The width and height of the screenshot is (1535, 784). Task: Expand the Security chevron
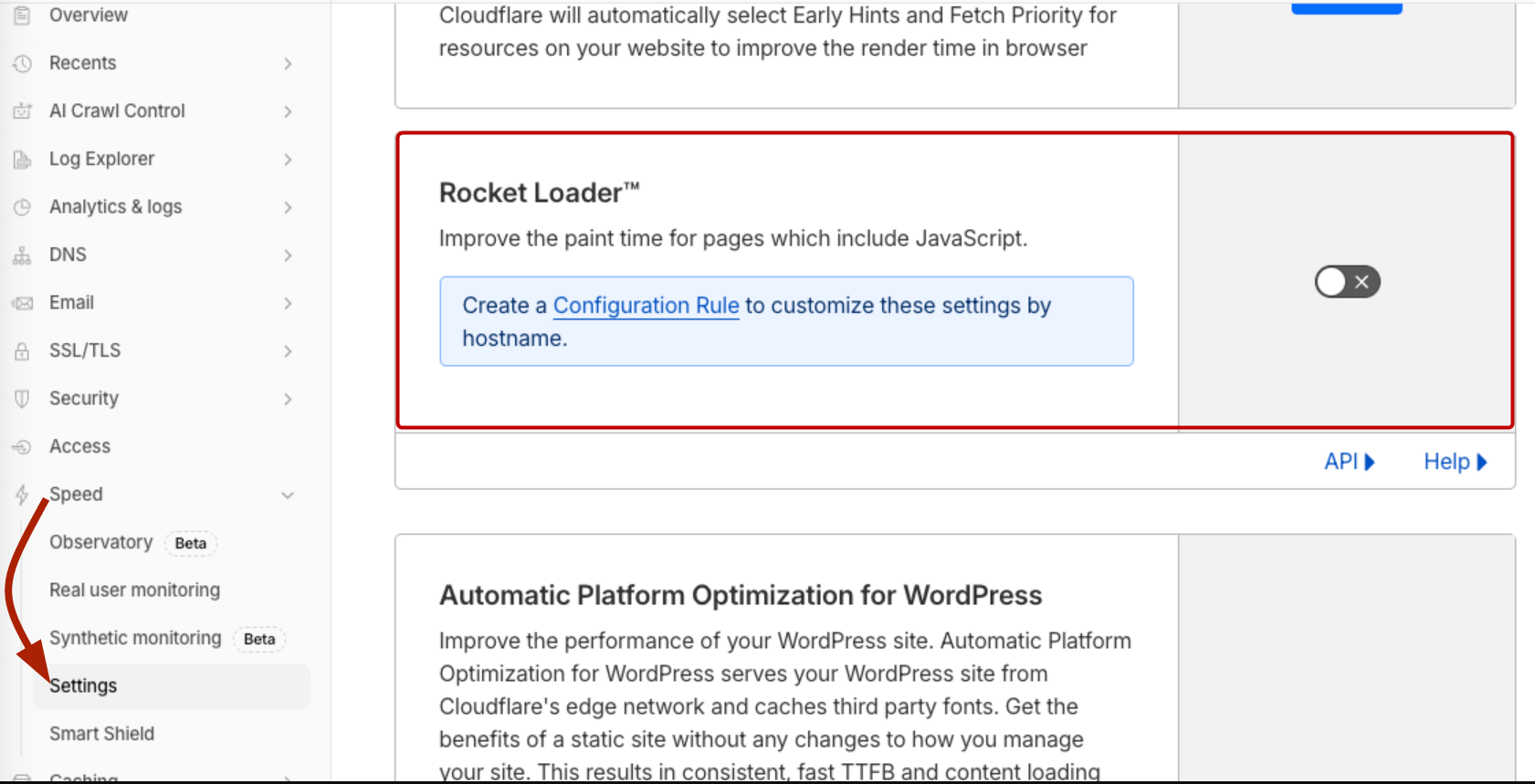tap(288, 399)
